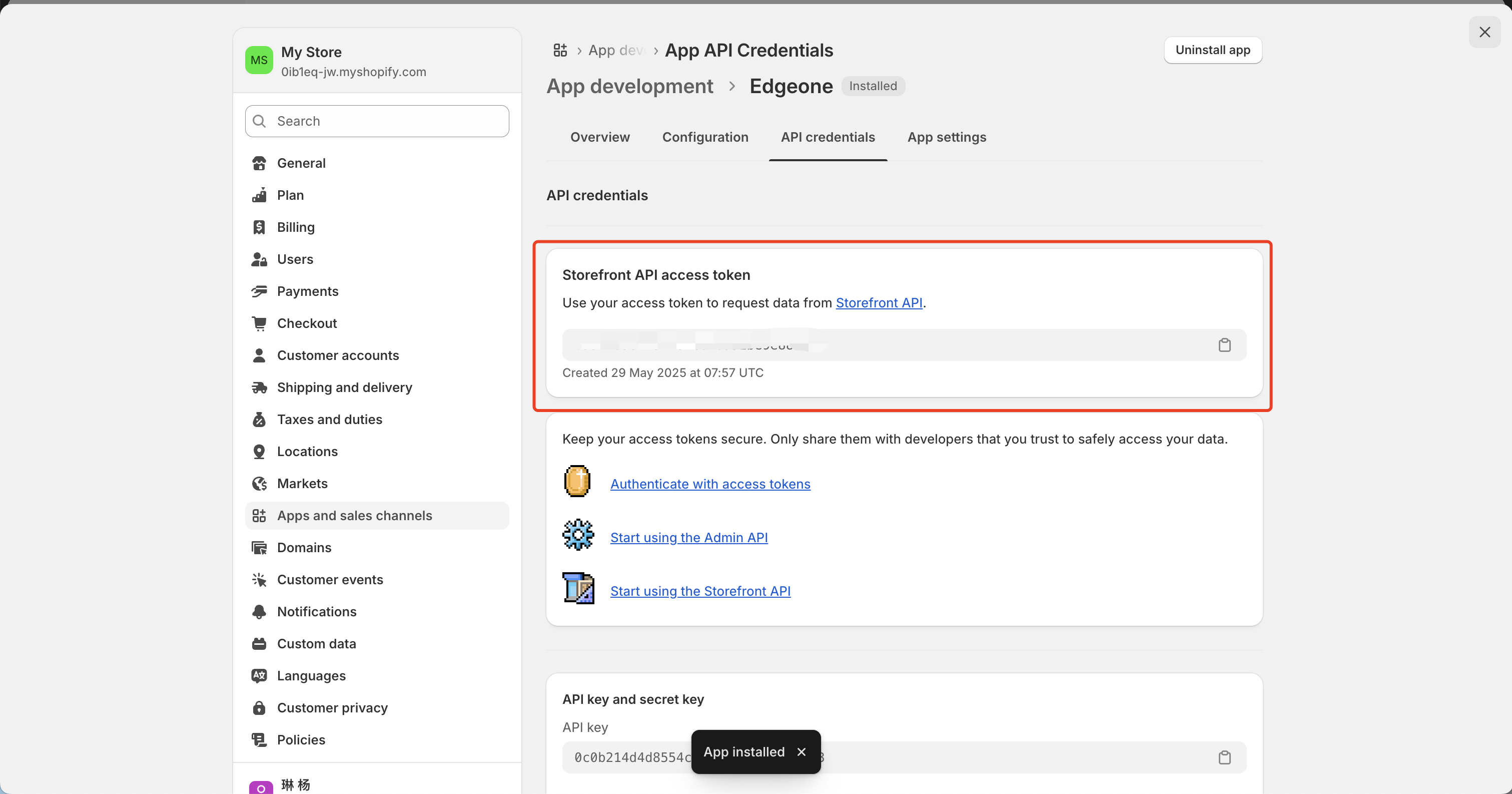Open Authenticate with access tokens link
The image size is (1512, 794).
click(709, 484)
